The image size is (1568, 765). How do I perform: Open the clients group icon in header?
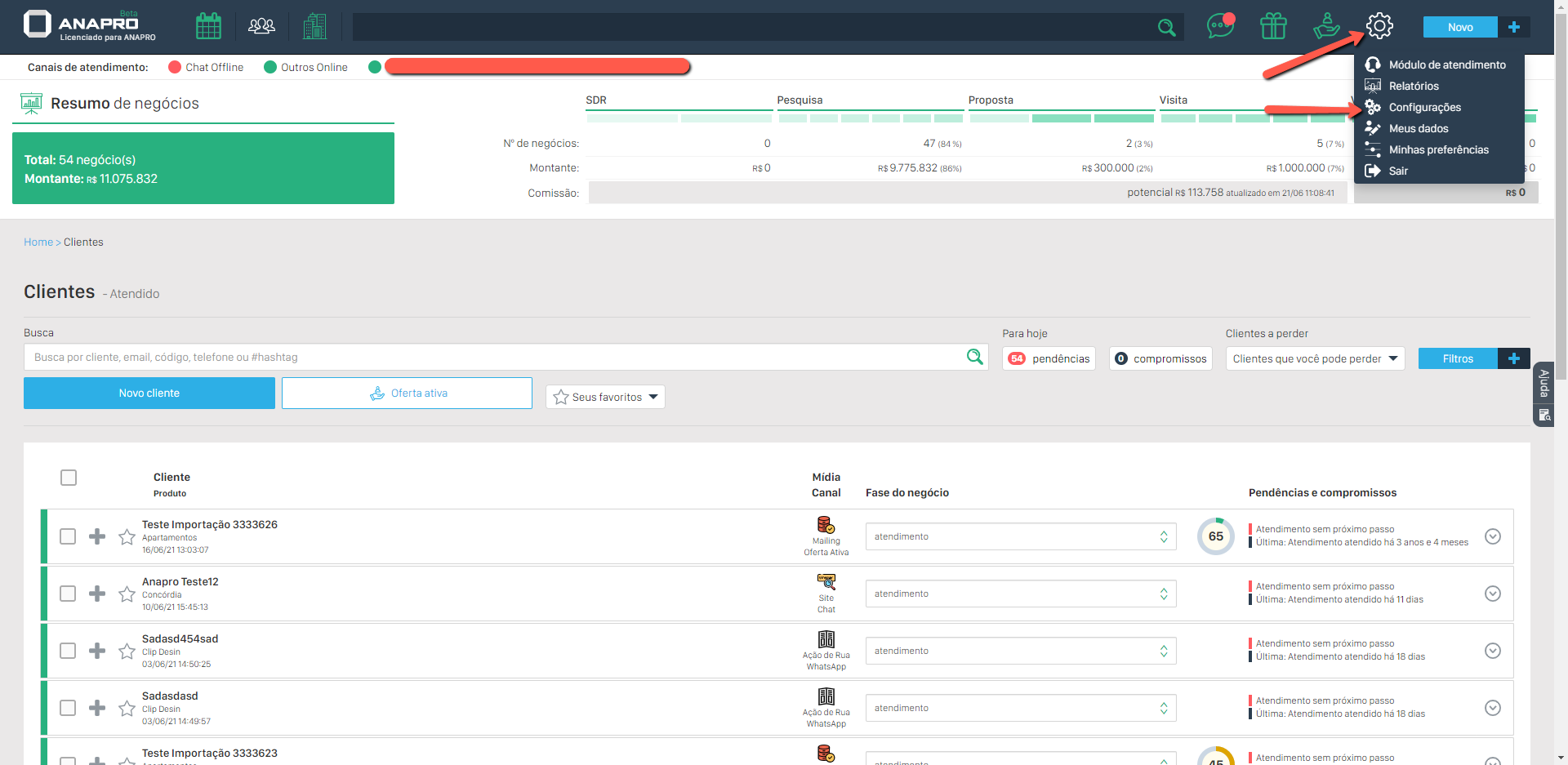click(x=261, y=26)
